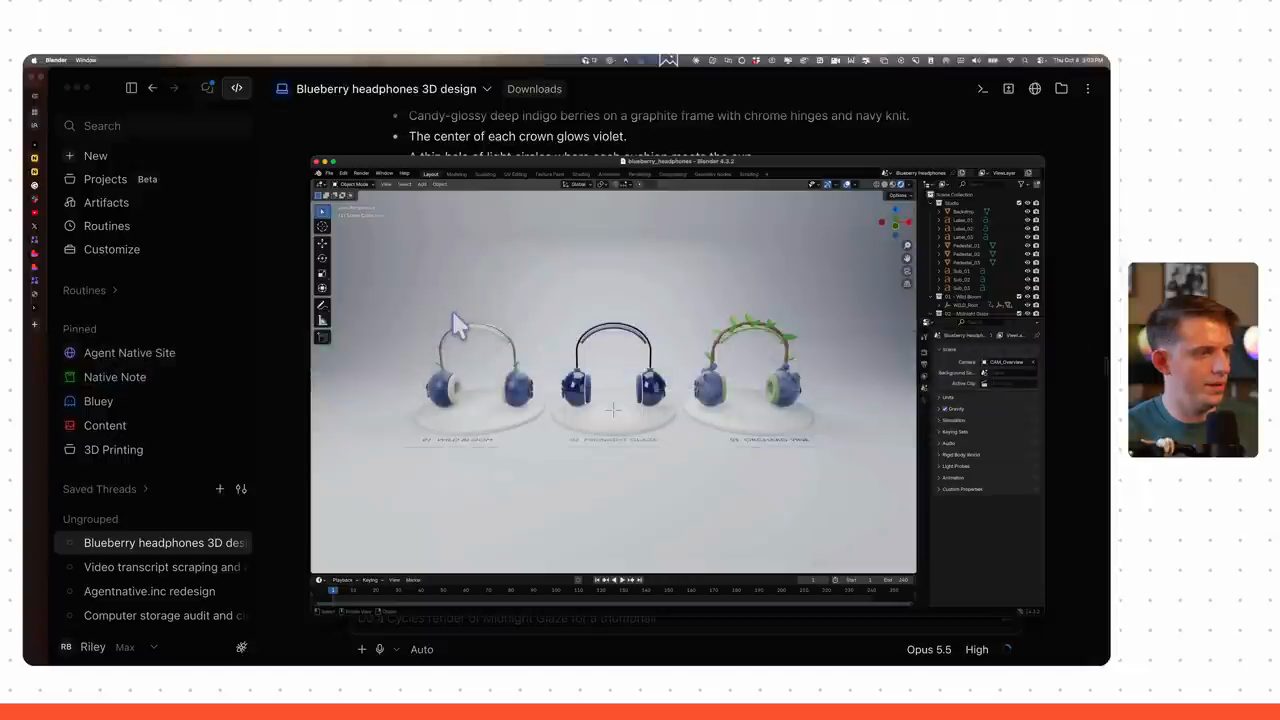Select the Blender Move tool
Image resolution: width=1280 pixels, height=720 pixels.
tap(322, 243)
